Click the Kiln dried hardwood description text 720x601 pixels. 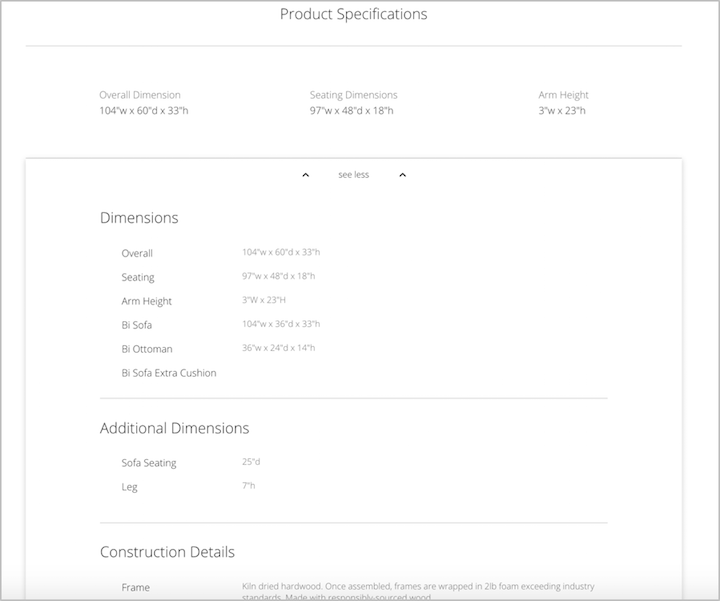[x=418, y=591]
